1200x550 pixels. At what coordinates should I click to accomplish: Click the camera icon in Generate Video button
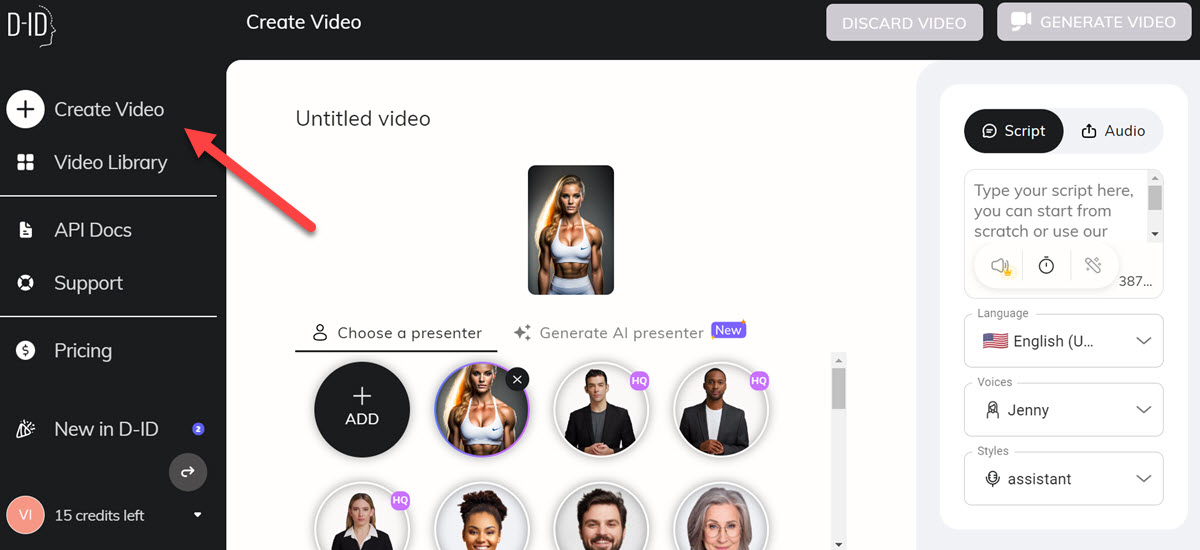[1020, 21]
